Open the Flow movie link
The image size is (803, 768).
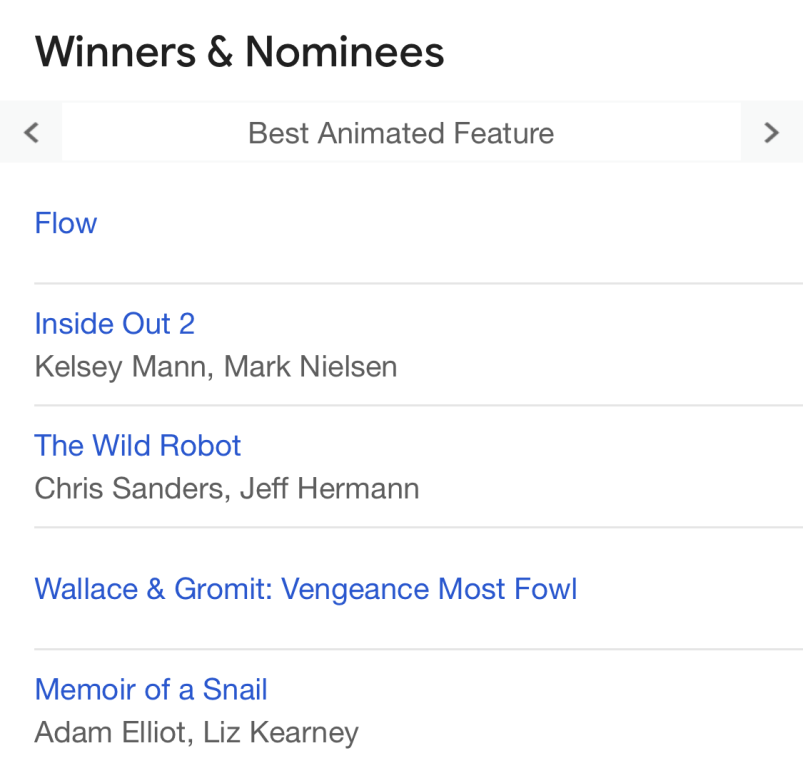click(x=66, y=222)
